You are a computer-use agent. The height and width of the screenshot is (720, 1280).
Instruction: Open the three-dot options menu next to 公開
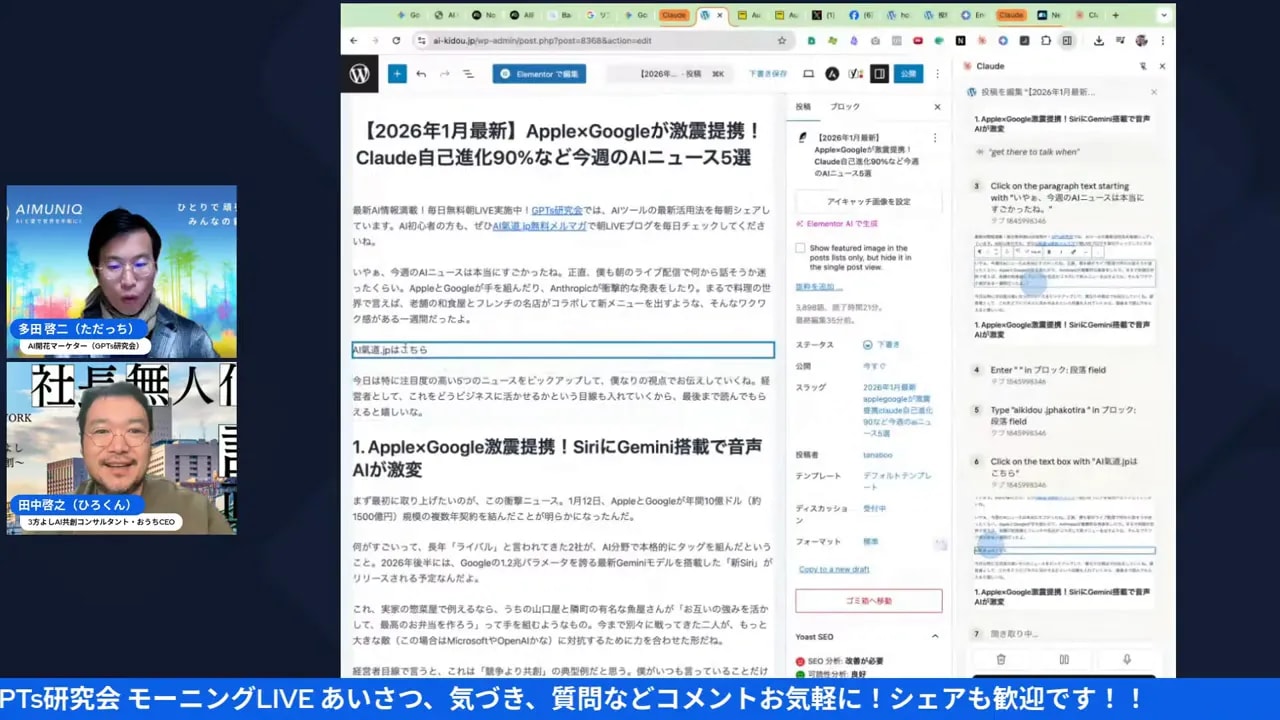click(x=936, y=73)
